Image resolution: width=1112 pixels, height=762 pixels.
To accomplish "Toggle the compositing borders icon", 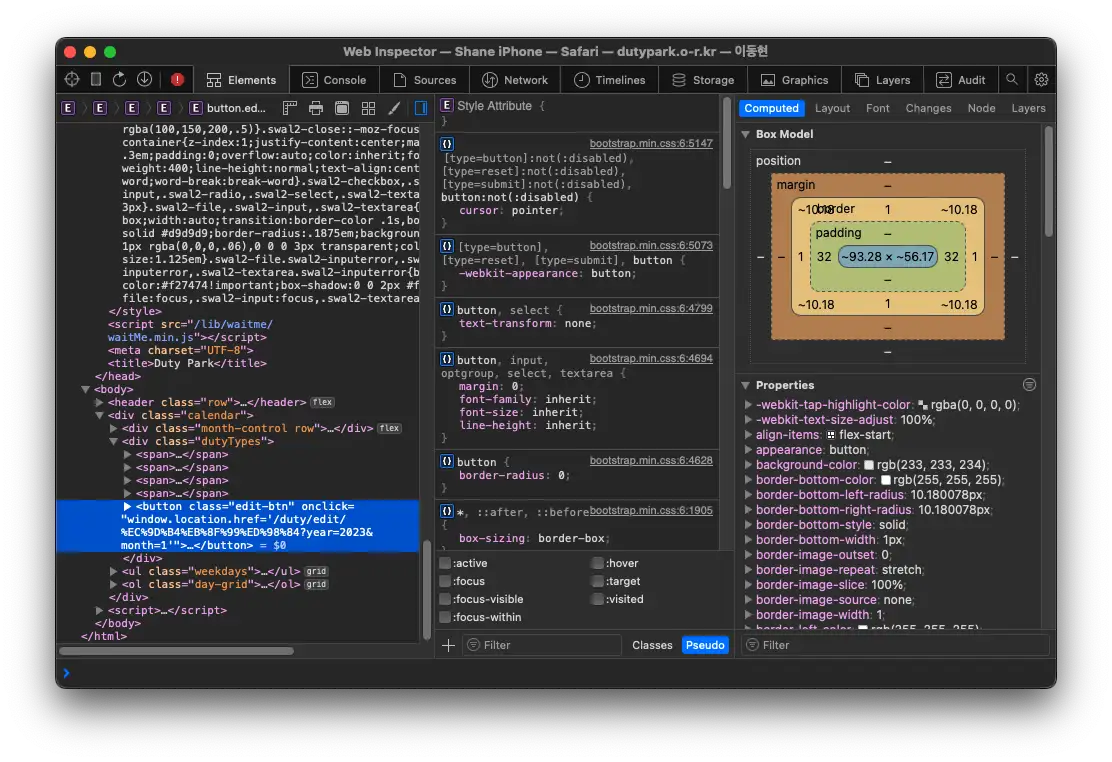I will (x=342, y=108).
